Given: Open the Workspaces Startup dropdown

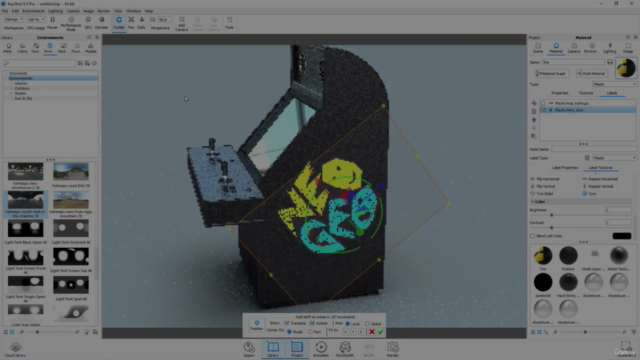Looking at the screenshot, I should click(13, 19).
